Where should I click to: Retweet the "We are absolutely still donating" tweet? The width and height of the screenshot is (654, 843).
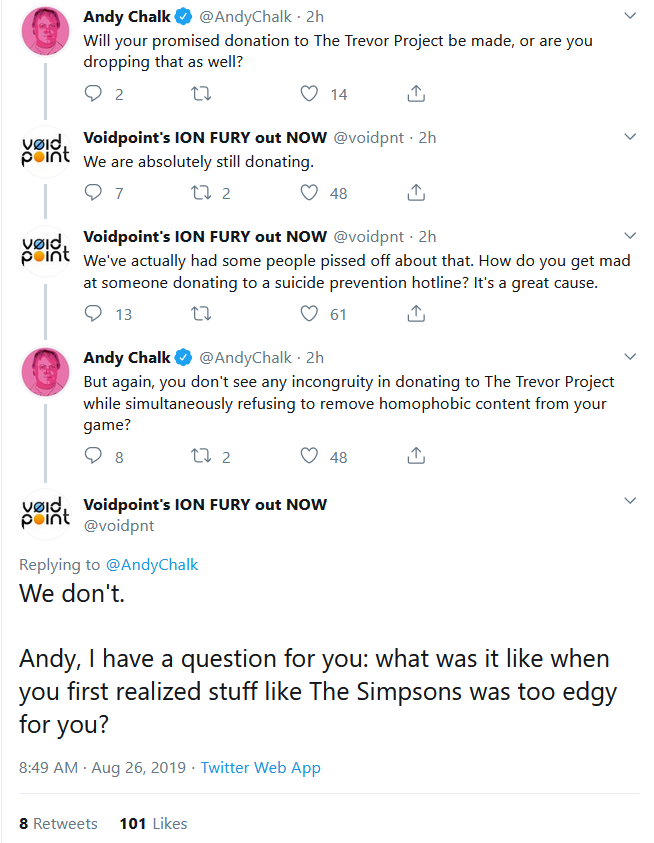201,193
